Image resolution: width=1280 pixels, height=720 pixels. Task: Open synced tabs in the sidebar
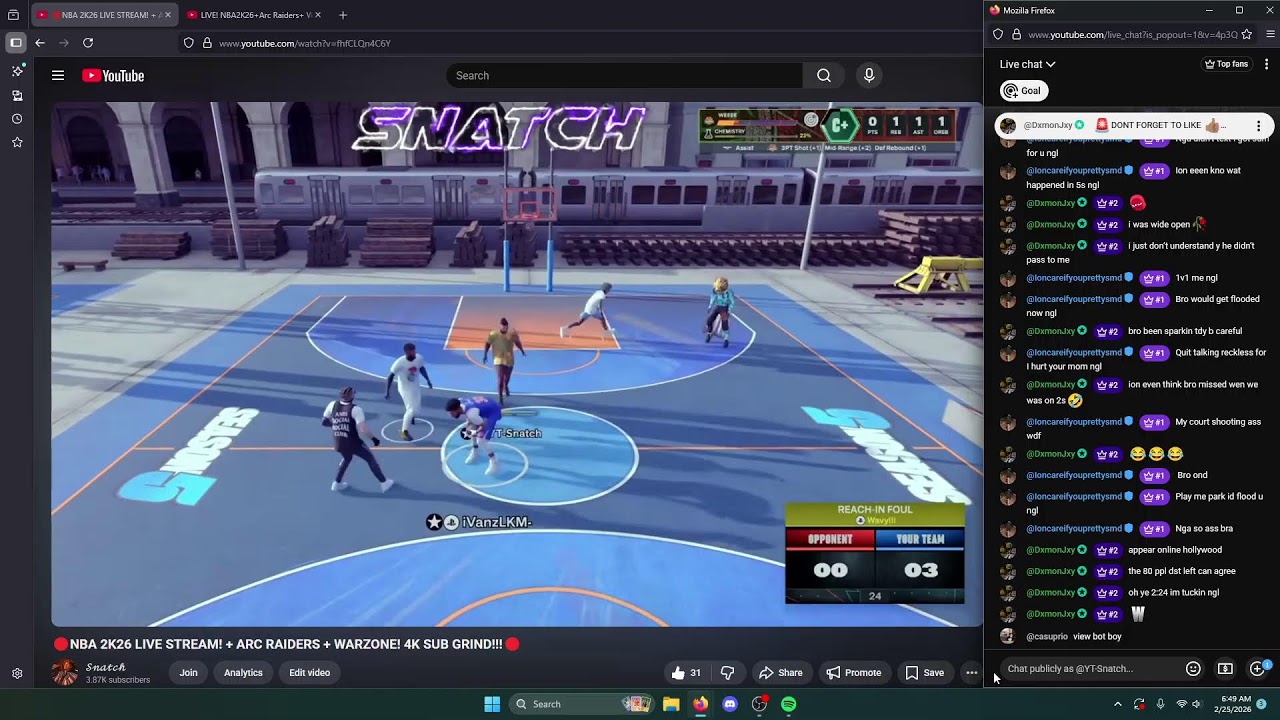pyautogui.click(x=17, y=95)
